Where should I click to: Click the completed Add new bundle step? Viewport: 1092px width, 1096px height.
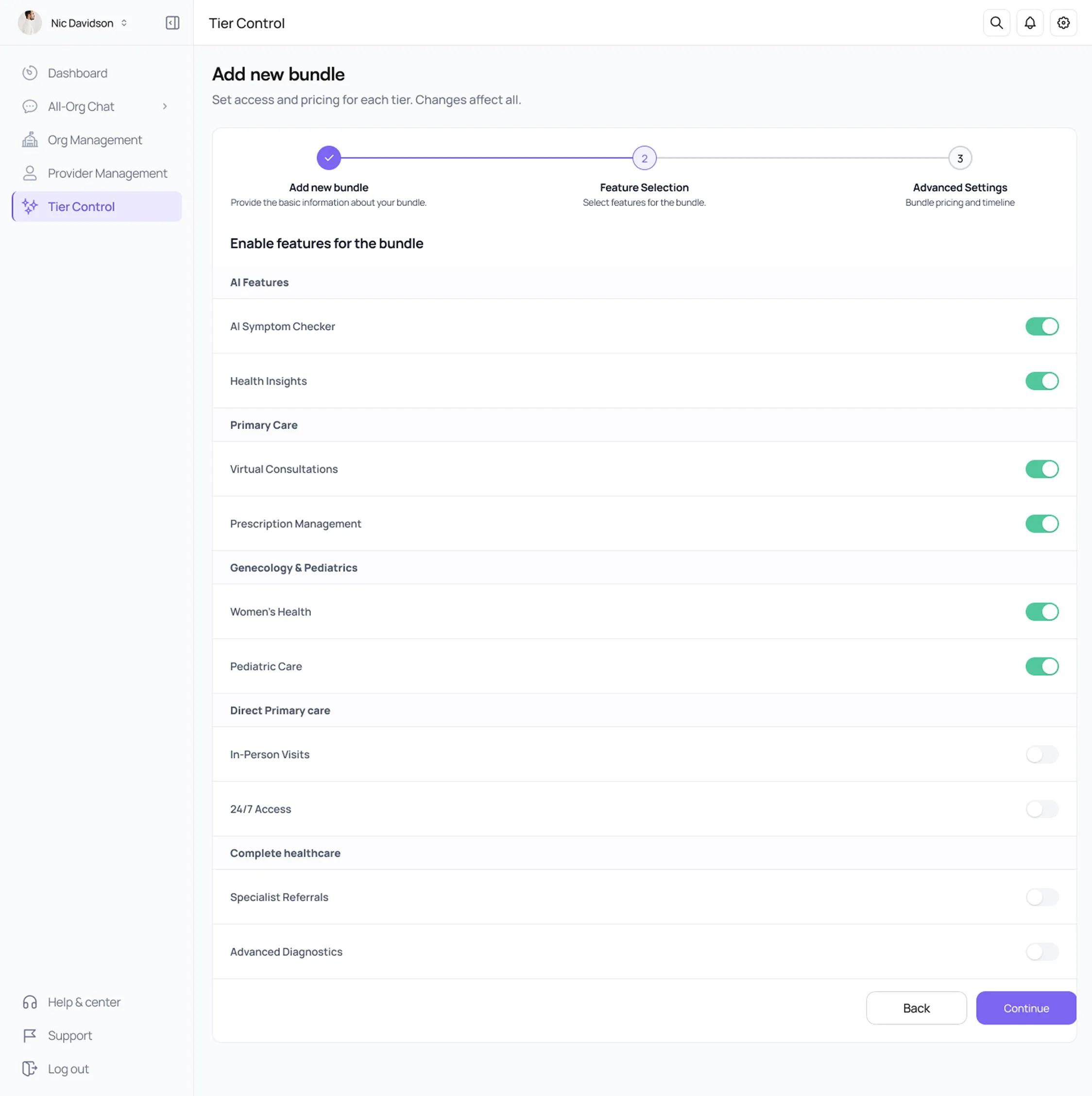coord(328,158)
